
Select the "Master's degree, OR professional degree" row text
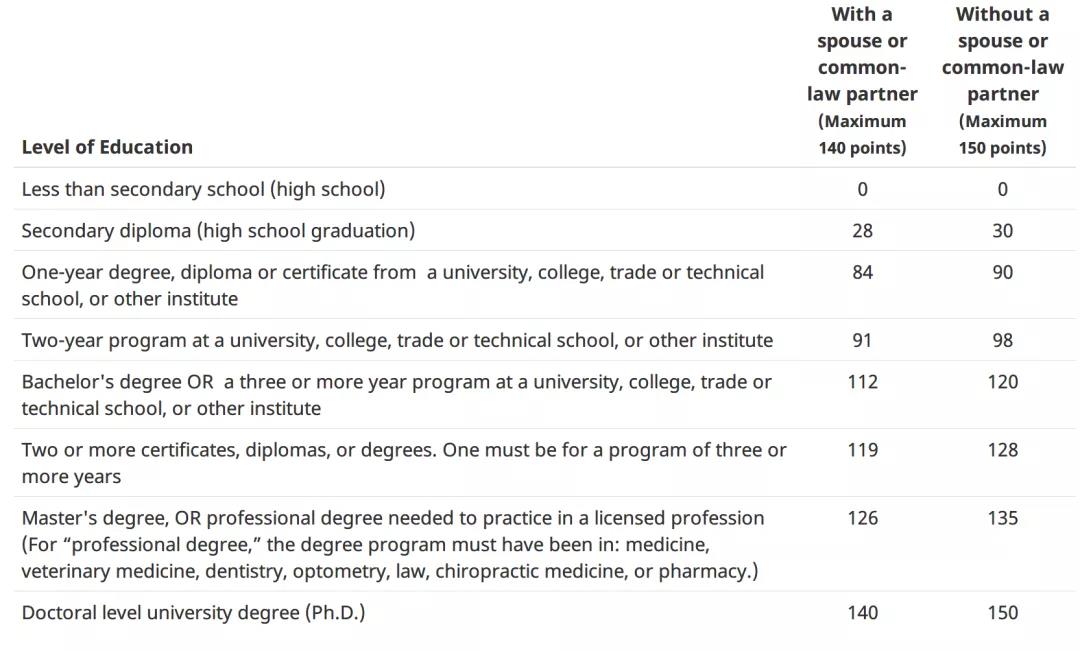point(393,544)
